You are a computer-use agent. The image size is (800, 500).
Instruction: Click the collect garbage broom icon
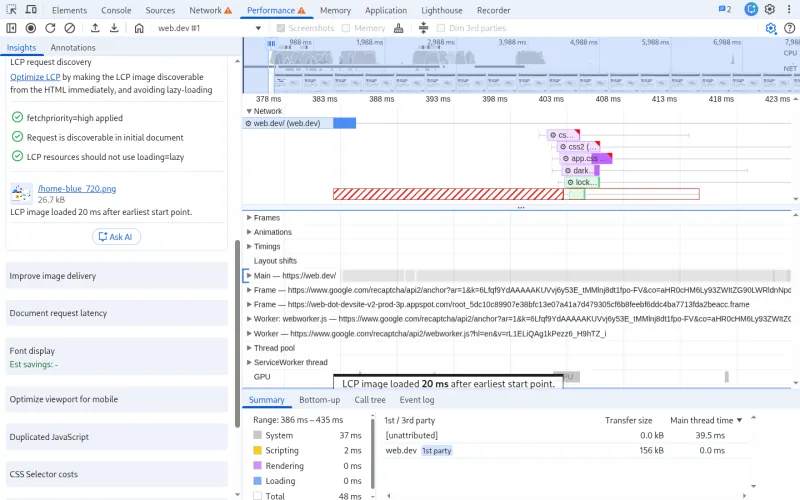coord(399,28)
